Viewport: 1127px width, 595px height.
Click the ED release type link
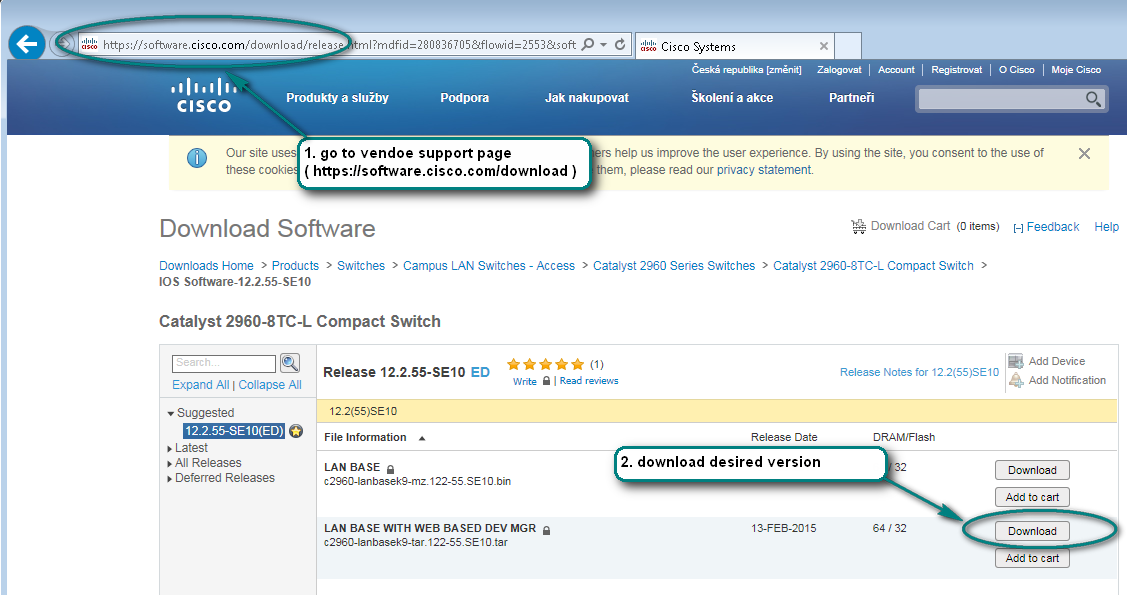pos(480,372)
